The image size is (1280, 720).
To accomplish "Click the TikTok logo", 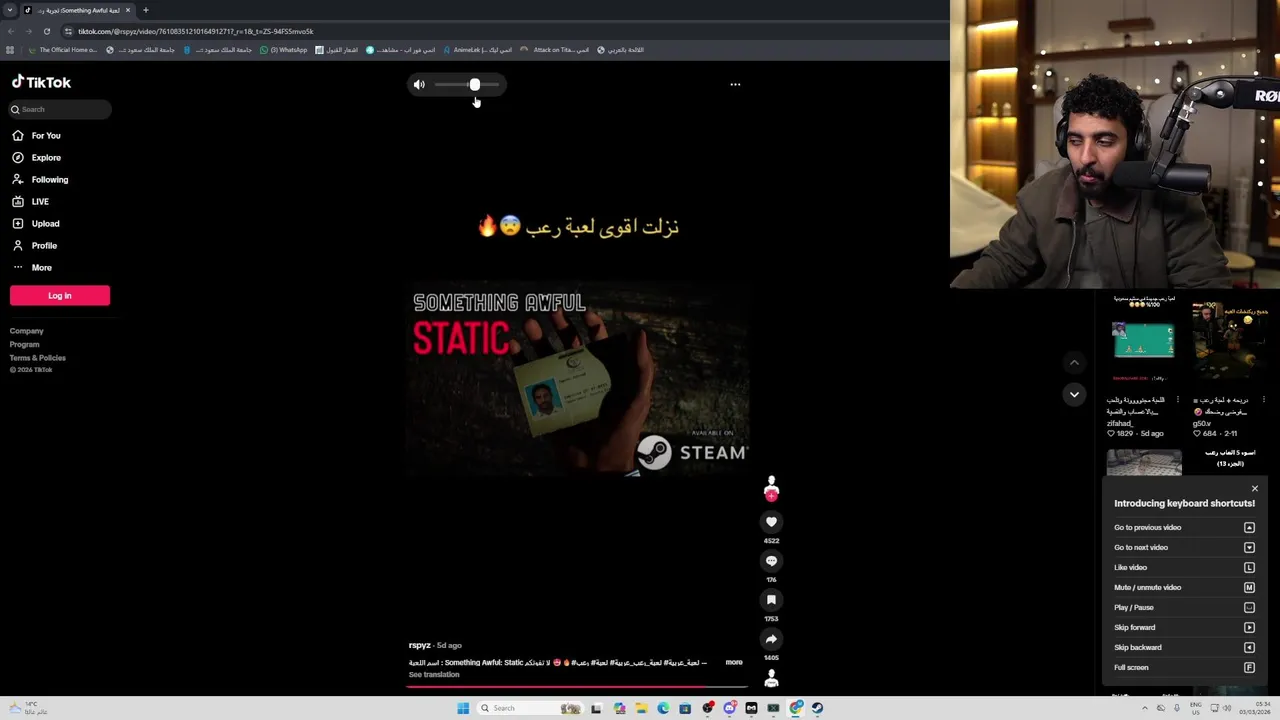I will pyautogui.click(x=41, y=82).
